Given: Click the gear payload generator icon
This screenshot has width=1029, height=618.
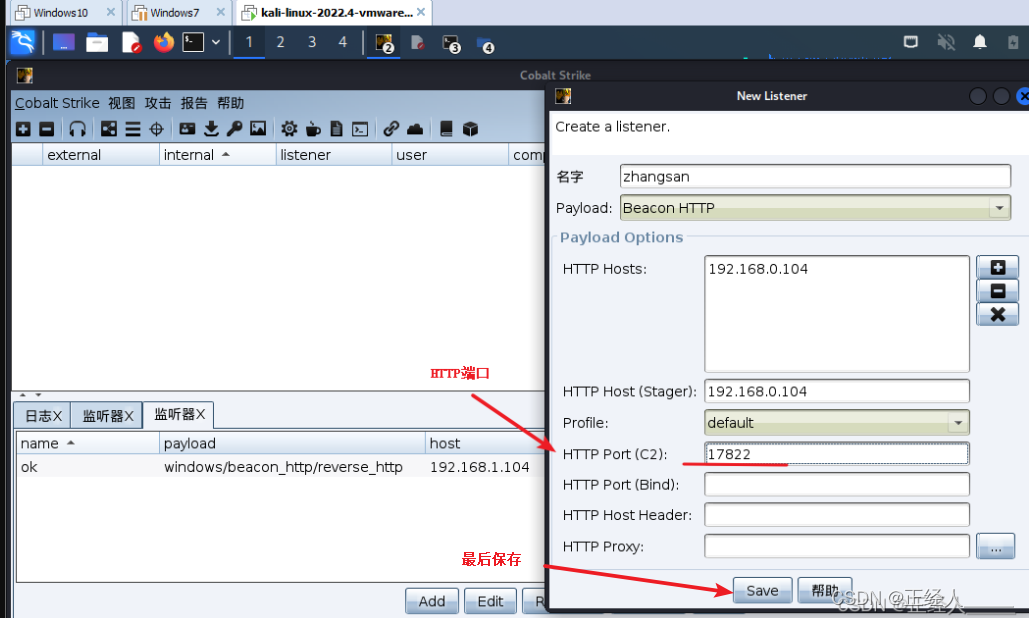Looking at the screenshot, I should tap(289, 129).
